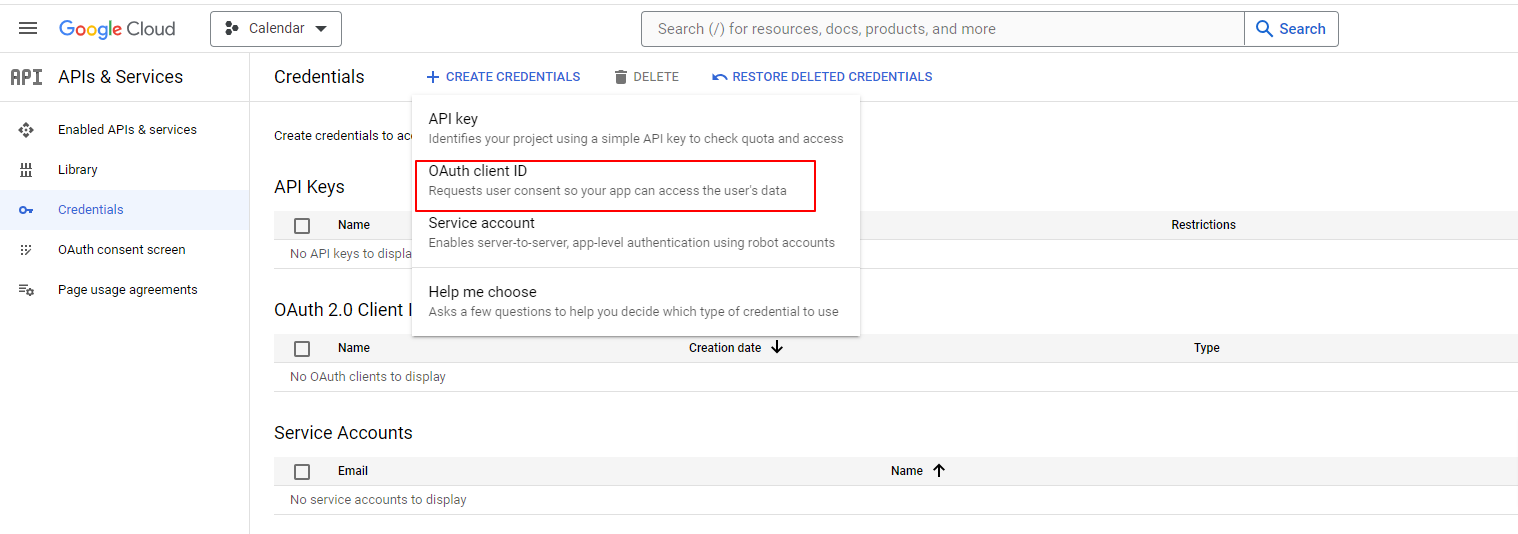
Task: Click the OAuth consent screen dots icon
Action: [x=26, y=250]
